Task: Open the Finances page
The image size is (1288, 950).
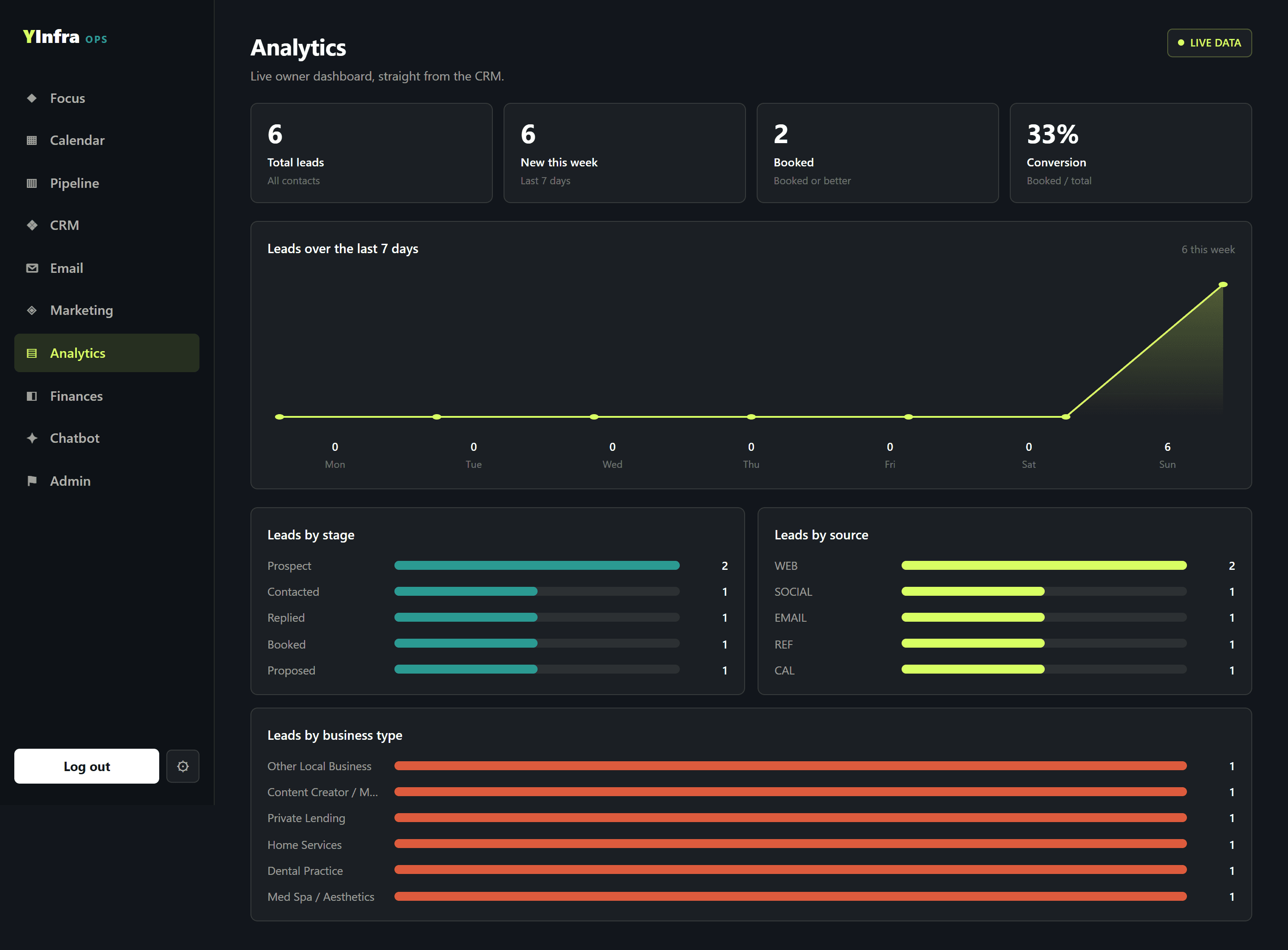Action: tap(107, 396)
